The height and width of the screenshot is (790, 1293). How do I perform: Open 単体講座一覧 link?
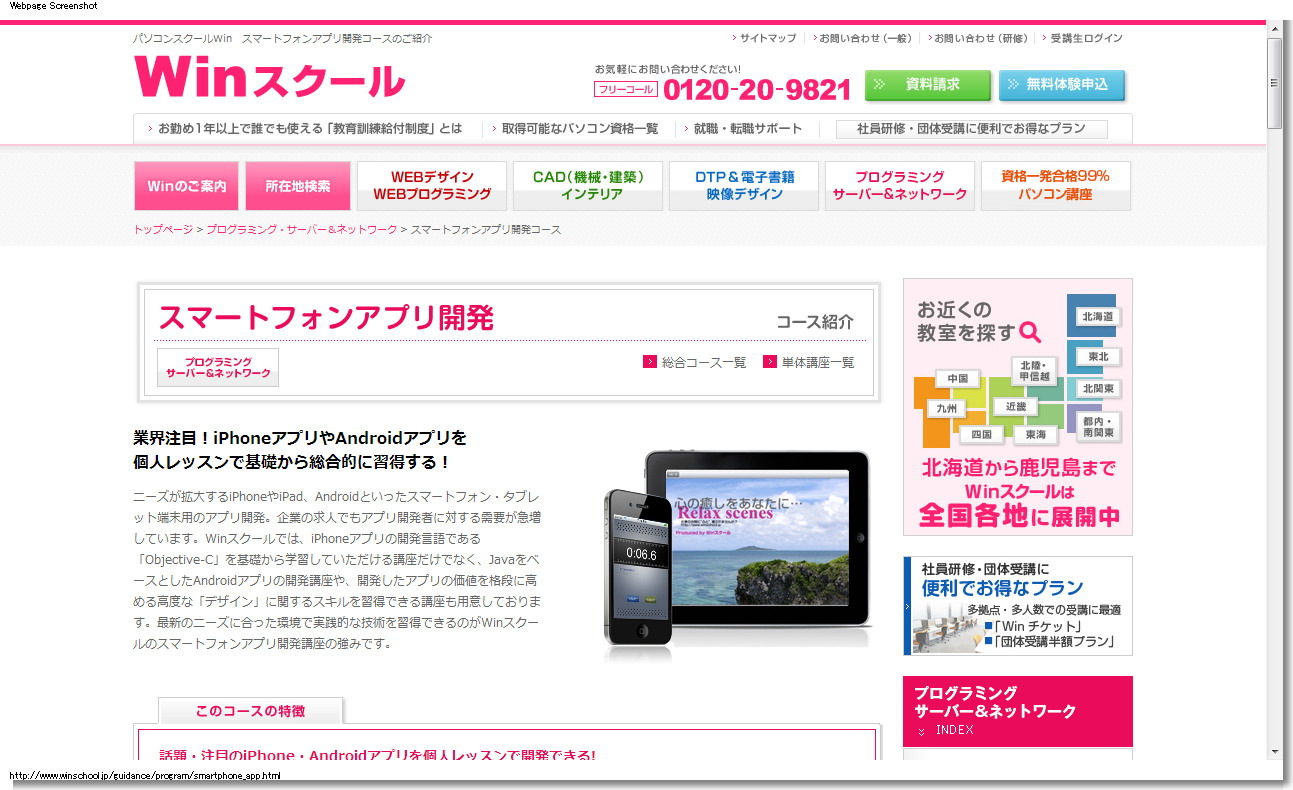coord(818,363)
